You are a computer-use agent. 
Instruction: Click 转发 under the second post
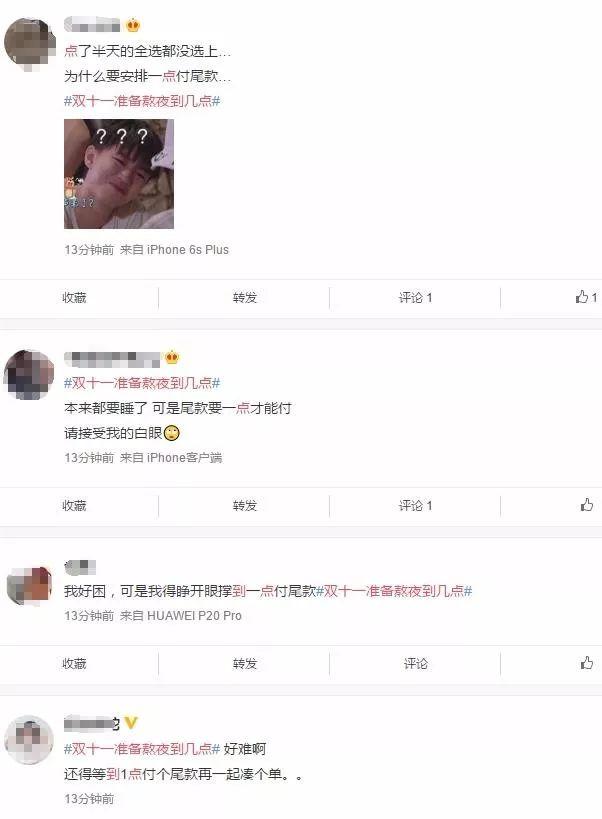pyautogui.click(x=245, y=505)
